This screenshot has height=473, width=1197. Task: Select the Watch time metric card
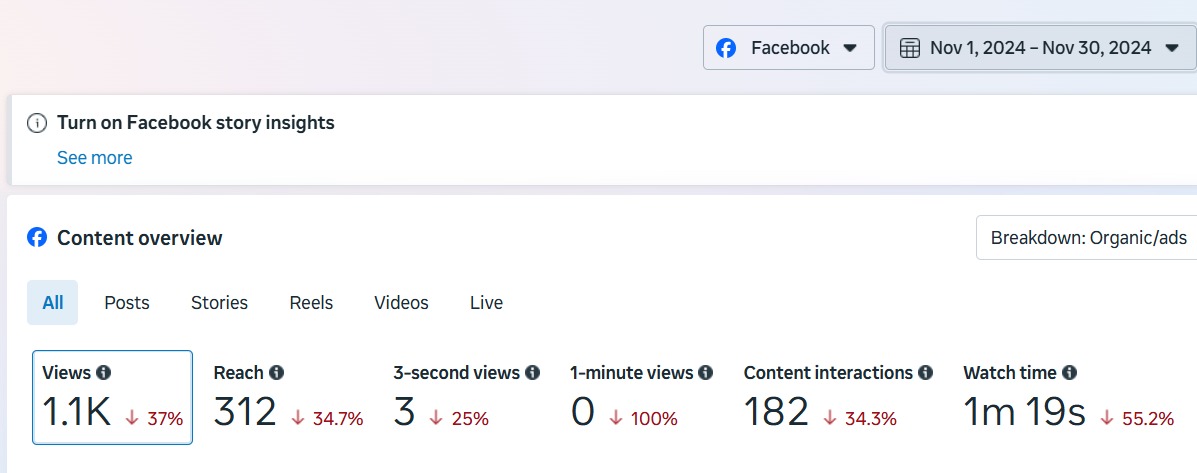click(1067, 397)
